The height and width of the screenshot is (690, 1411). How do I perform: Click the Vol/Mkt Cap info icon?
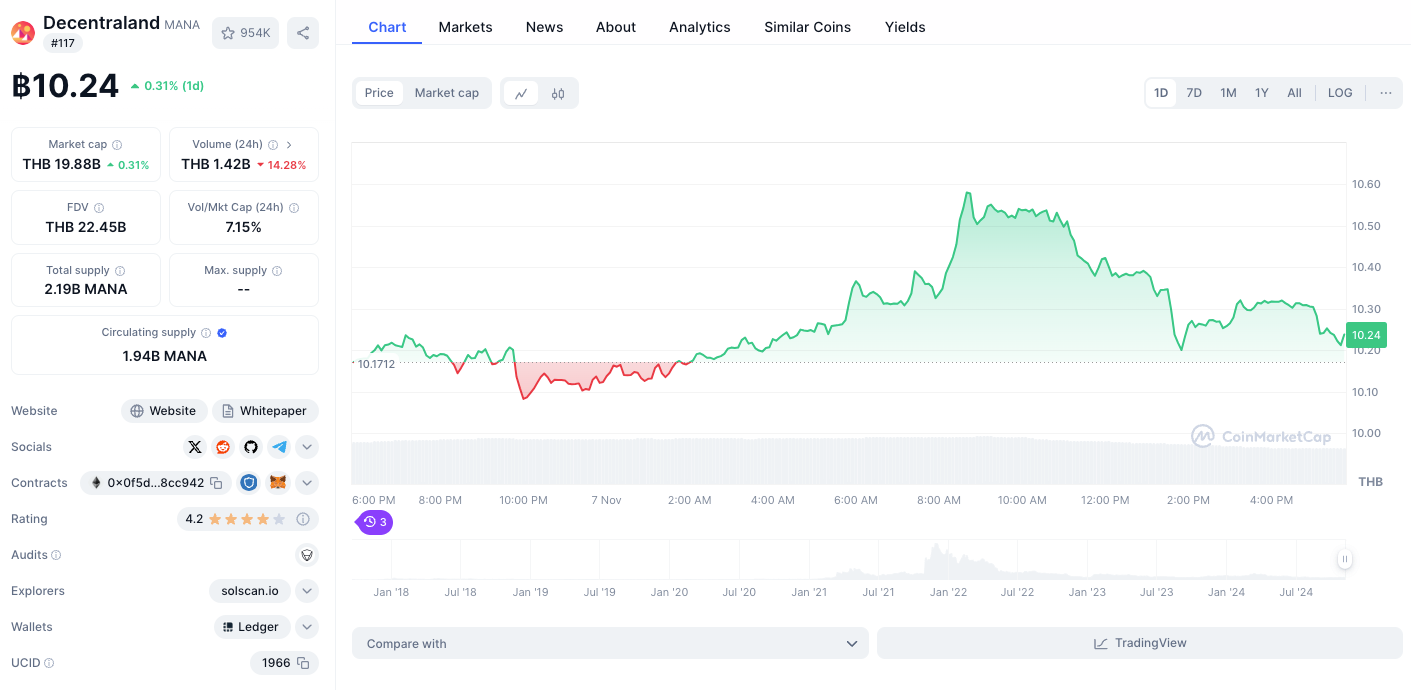(294, 208)
